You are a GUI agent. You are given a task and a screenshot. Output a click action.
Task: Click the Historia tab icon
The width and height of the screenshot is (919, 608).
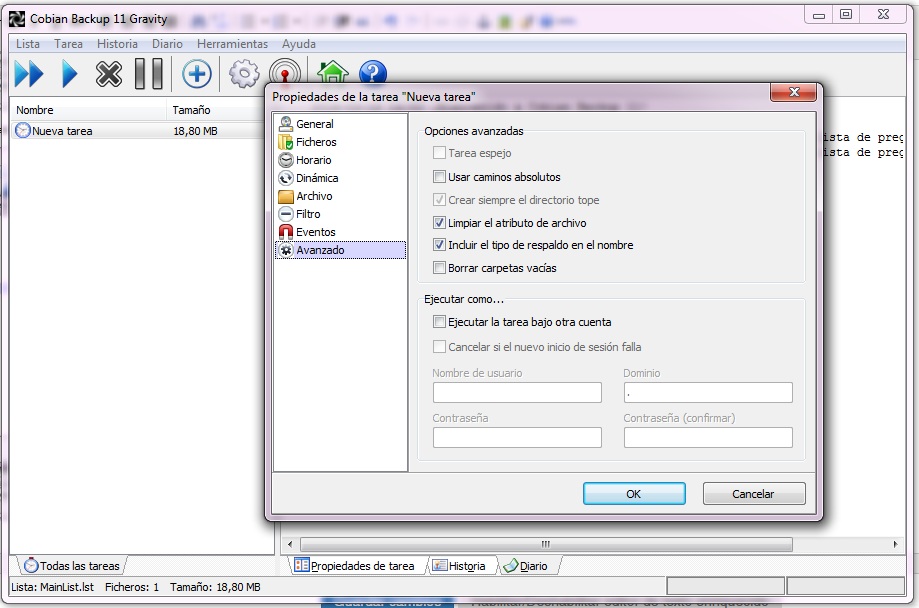tap(439, 565)
